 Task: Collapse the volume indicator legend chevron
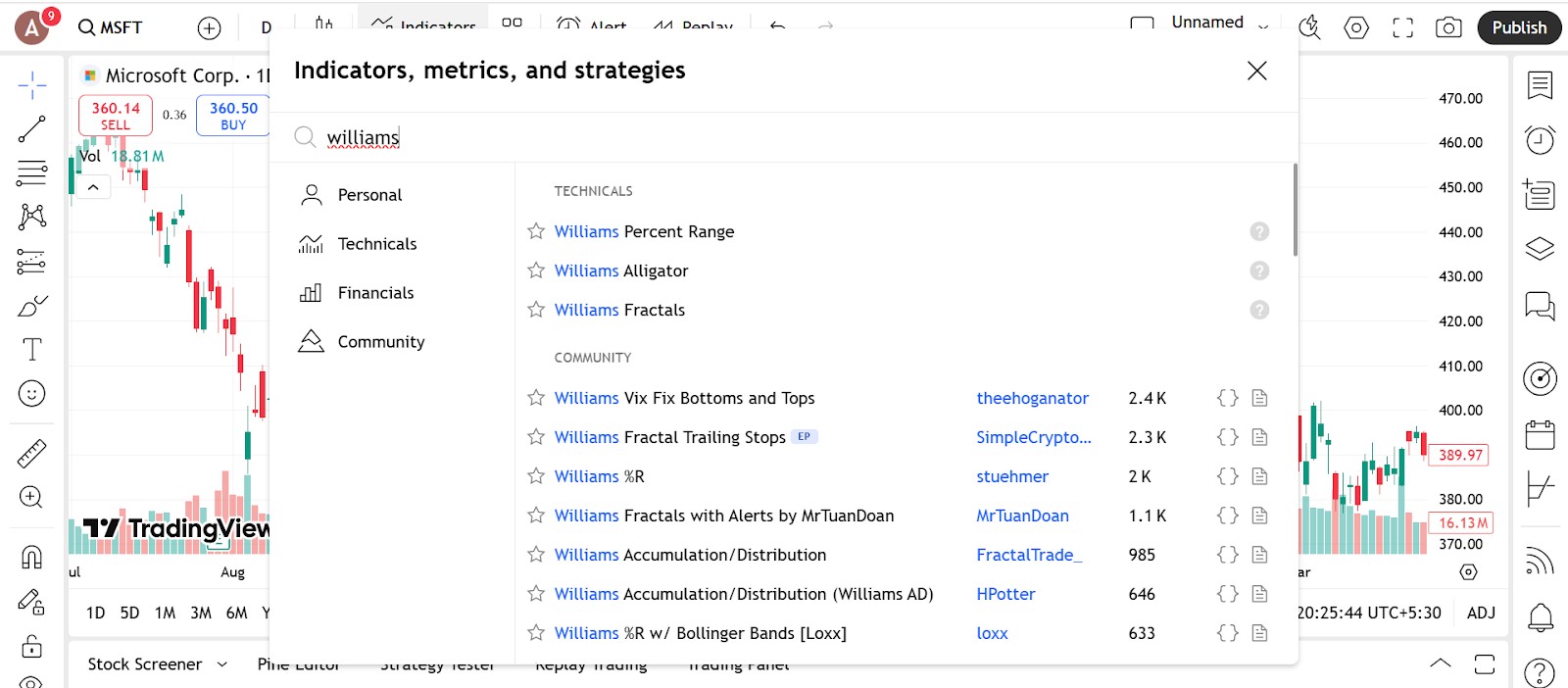click(93, 186)
